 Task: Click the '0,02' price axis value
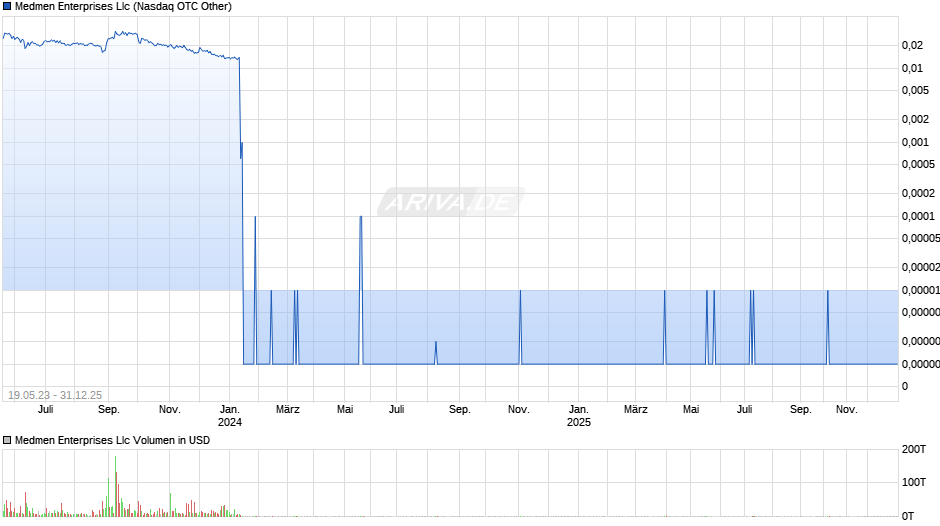tap(912, 45)
